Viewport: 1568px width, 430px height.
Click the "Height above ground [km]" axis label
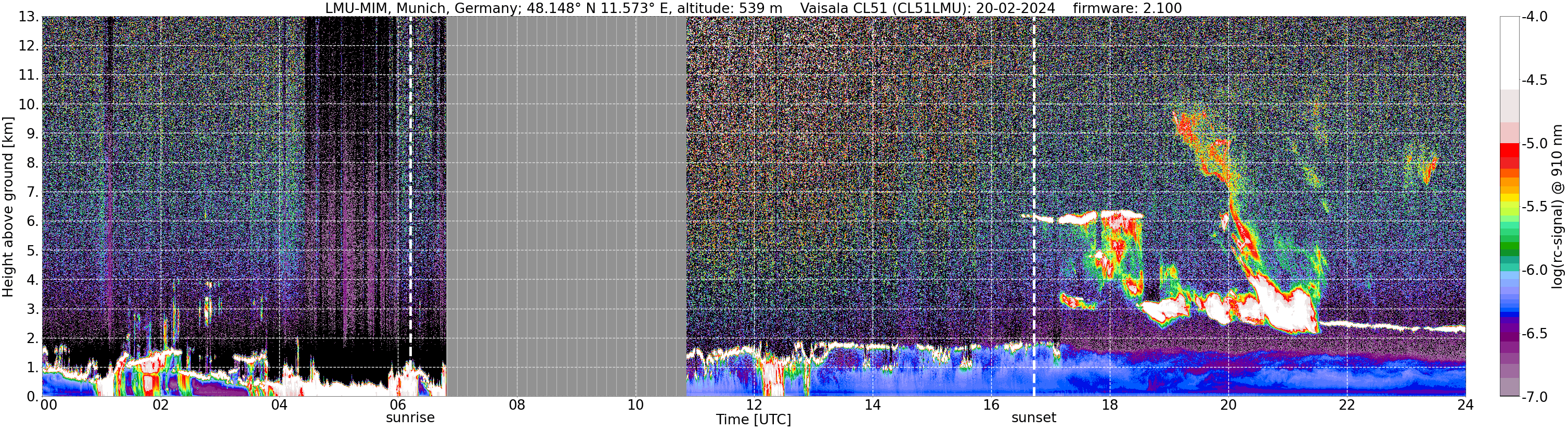tap(8, 207)
